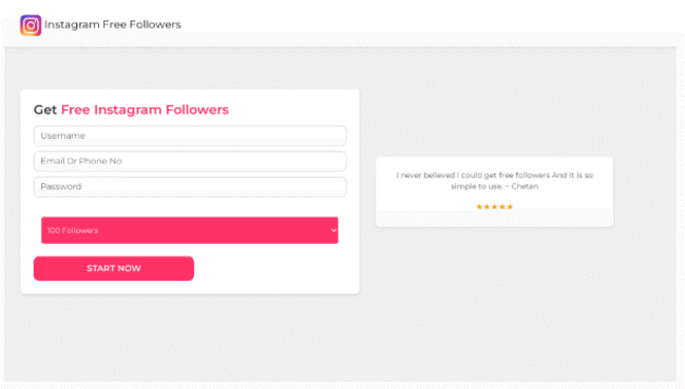Focus the Email Or Phone No field
This screenshot has height=389, width=685.
point(190,161)
